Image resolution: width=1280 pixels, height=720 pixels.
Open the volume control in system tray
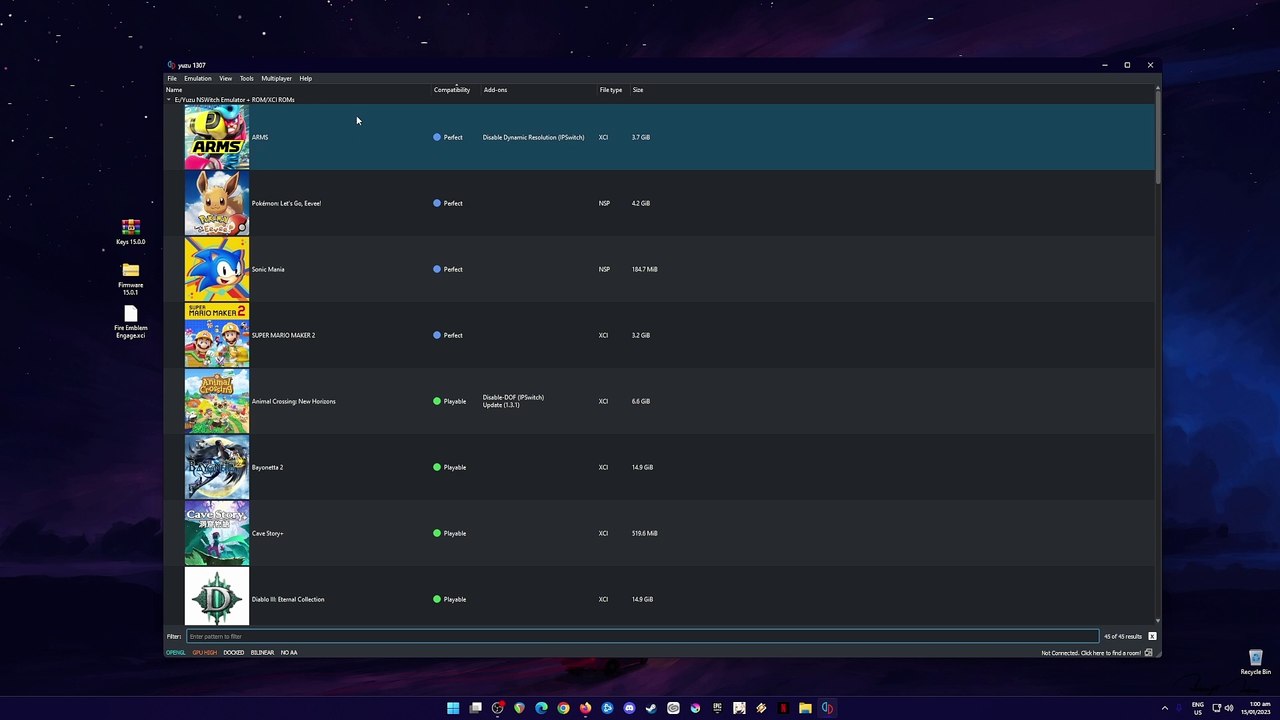(x=1229, y=708)
